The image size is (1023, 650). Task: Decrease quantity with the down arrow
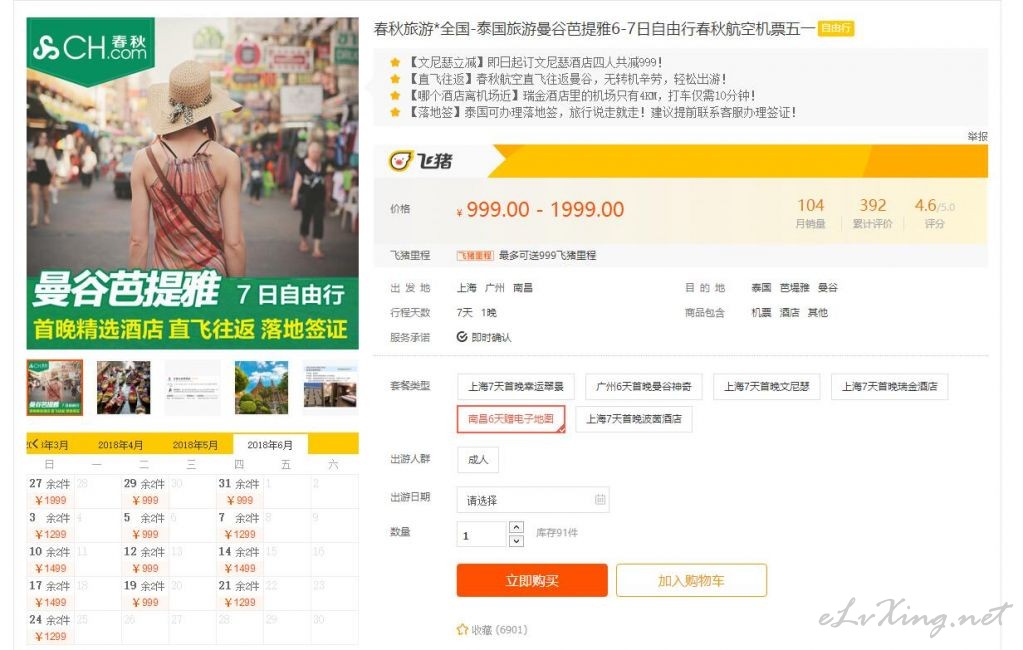[516, 540]
